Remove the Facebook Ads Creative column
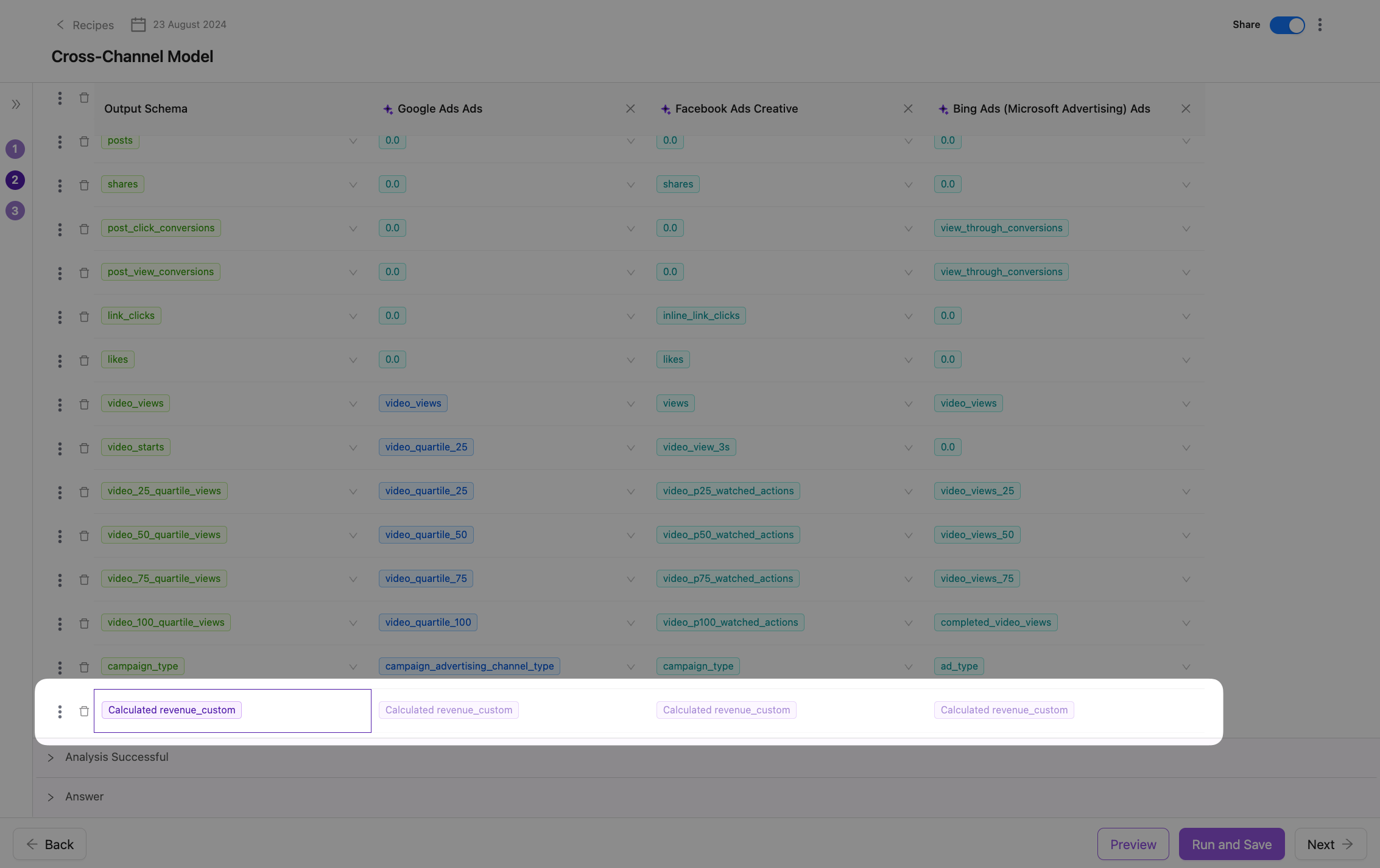Screen dimensions: 1380x868 click(x=908, y=109)
